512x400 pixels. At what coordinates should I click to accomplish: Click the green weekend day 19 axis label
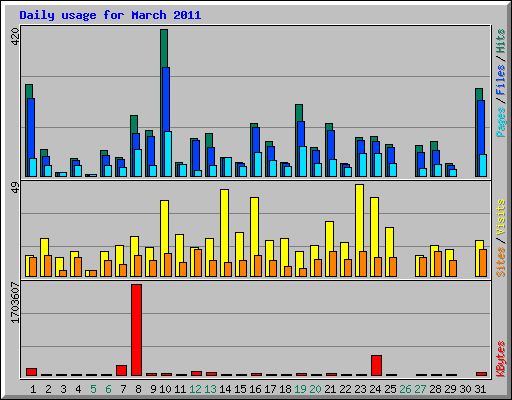pos(300,389)
